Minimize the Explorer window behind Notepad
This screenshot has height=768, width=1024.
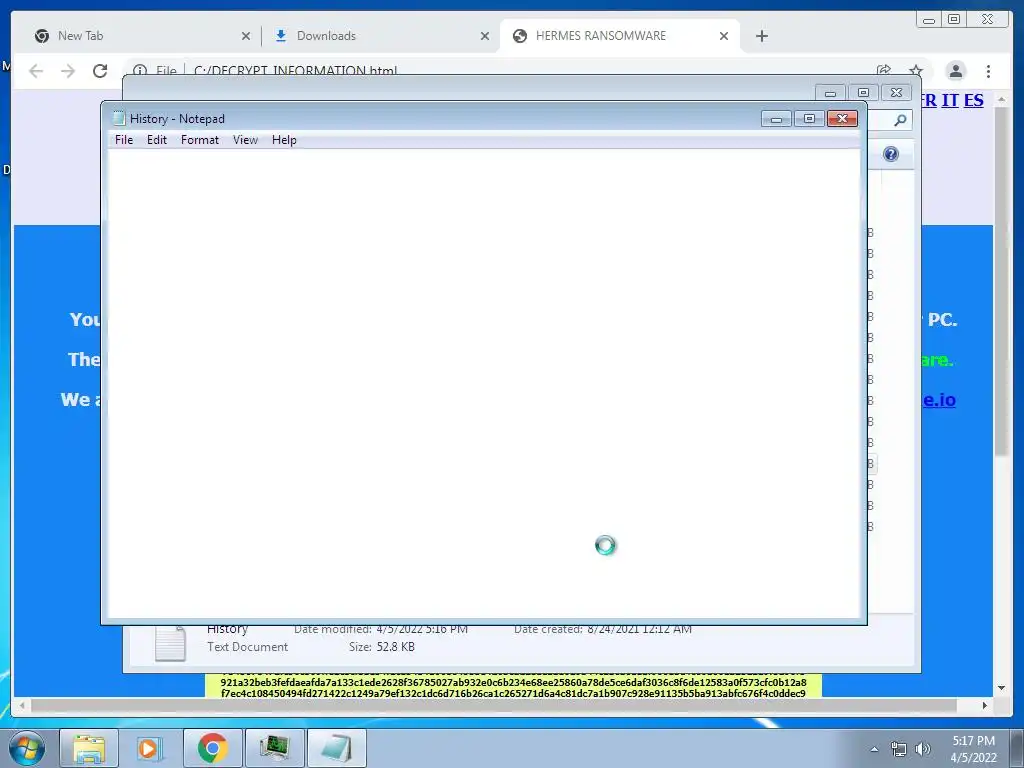(830, 93)
